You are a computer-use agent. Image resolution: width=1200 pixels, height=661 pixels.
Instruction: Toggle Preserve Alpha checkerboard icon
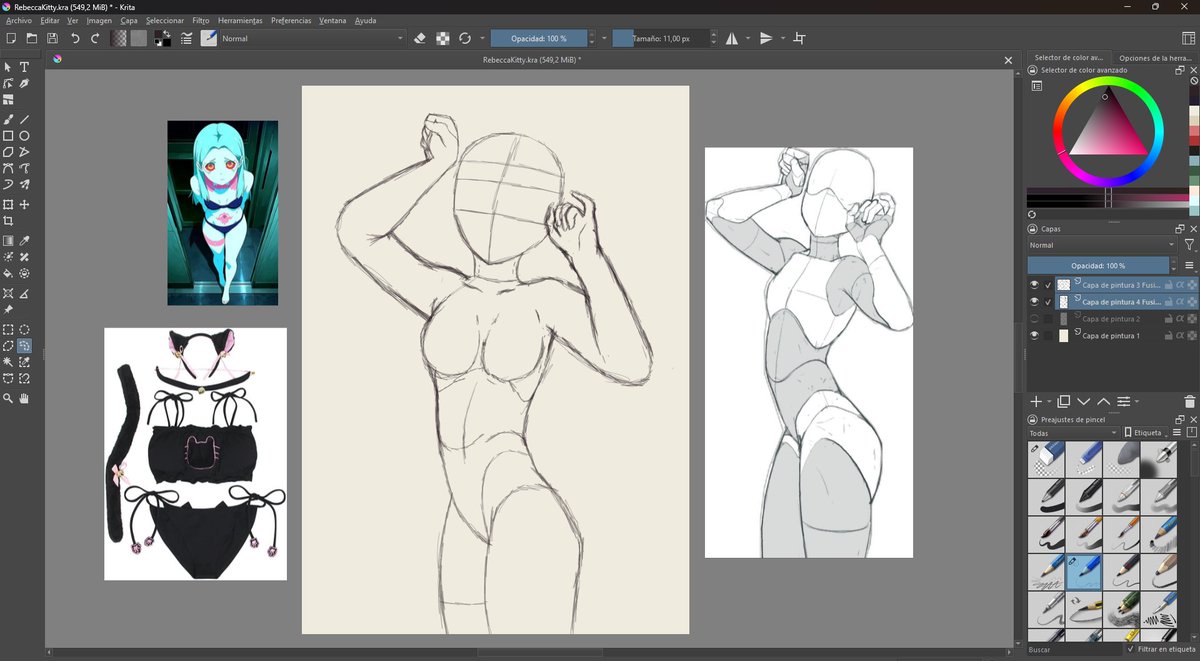click(x=442, y=38)
